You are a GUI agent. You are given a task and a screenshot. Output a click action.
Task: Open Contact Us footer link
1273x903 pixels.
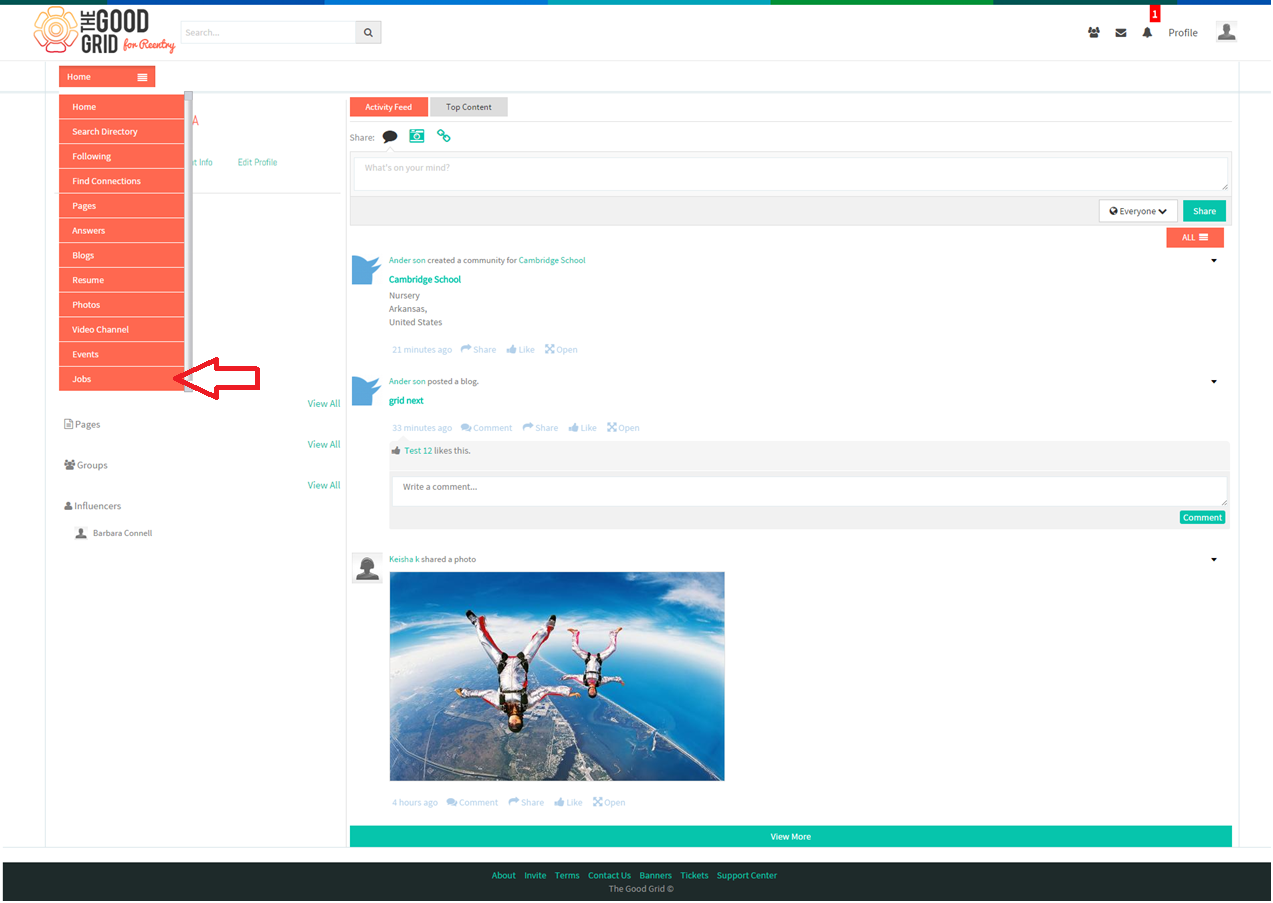click(x=609, y=876)
